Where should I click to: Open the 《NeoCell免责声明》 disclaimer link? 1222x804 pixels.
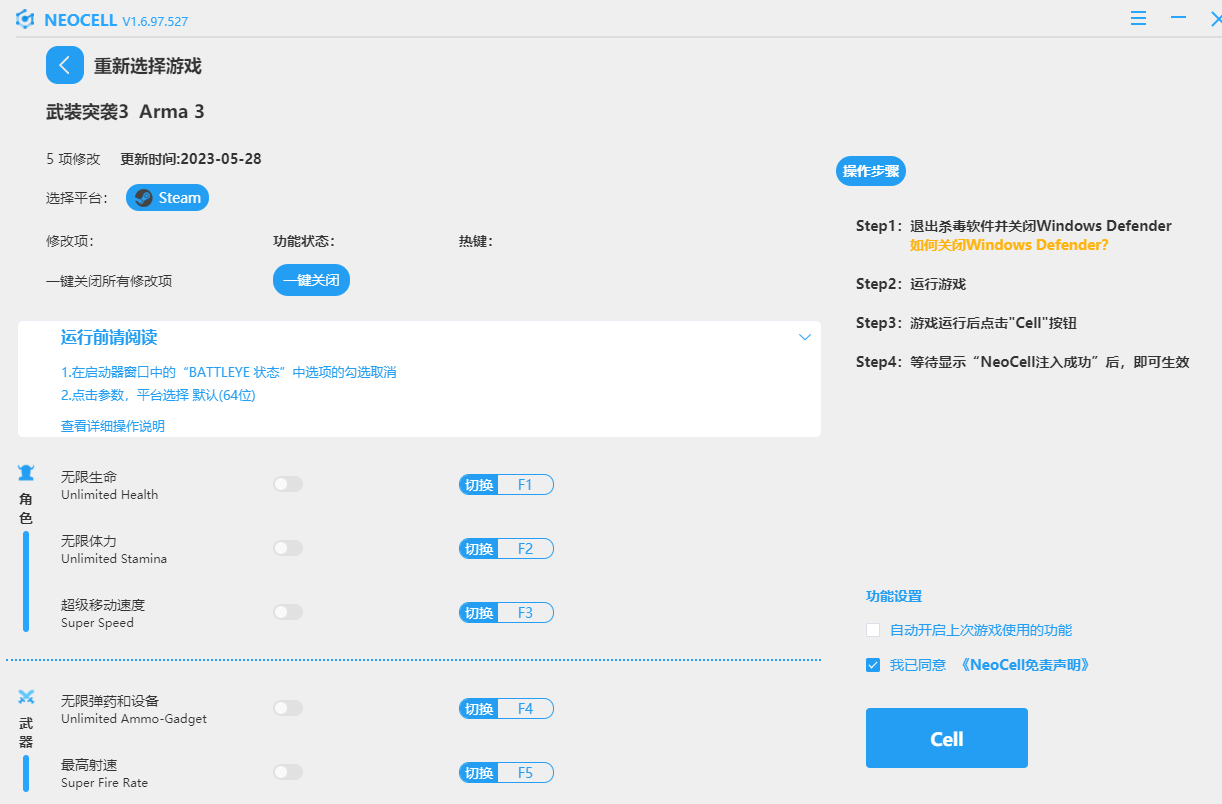pos(1025,665)
